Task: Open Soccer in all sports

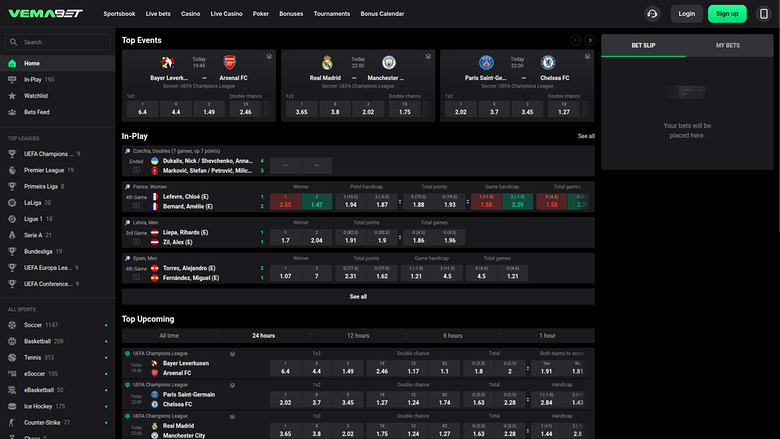Action: (x=57, y=325)
